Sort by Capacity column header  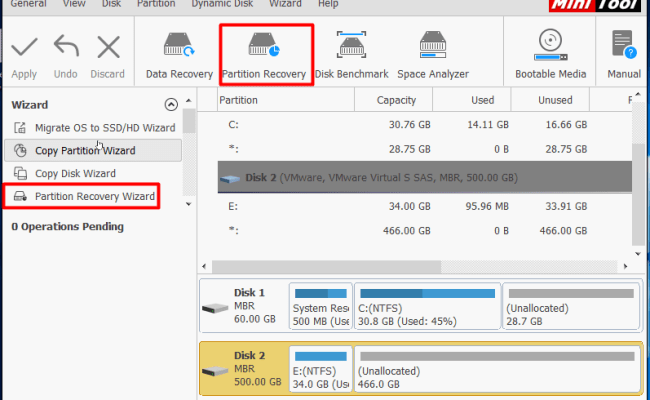[x=393, y=100]
